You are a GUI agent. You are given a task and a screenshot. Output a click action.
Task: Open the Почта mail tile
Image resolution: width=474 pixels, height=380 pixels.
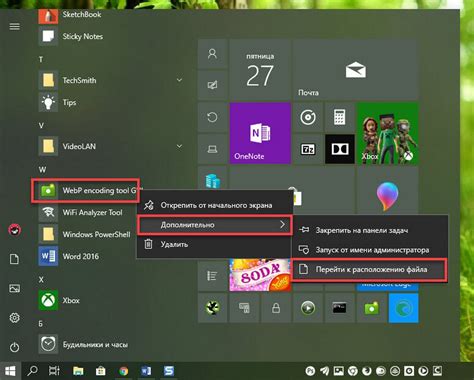[355, 69]
